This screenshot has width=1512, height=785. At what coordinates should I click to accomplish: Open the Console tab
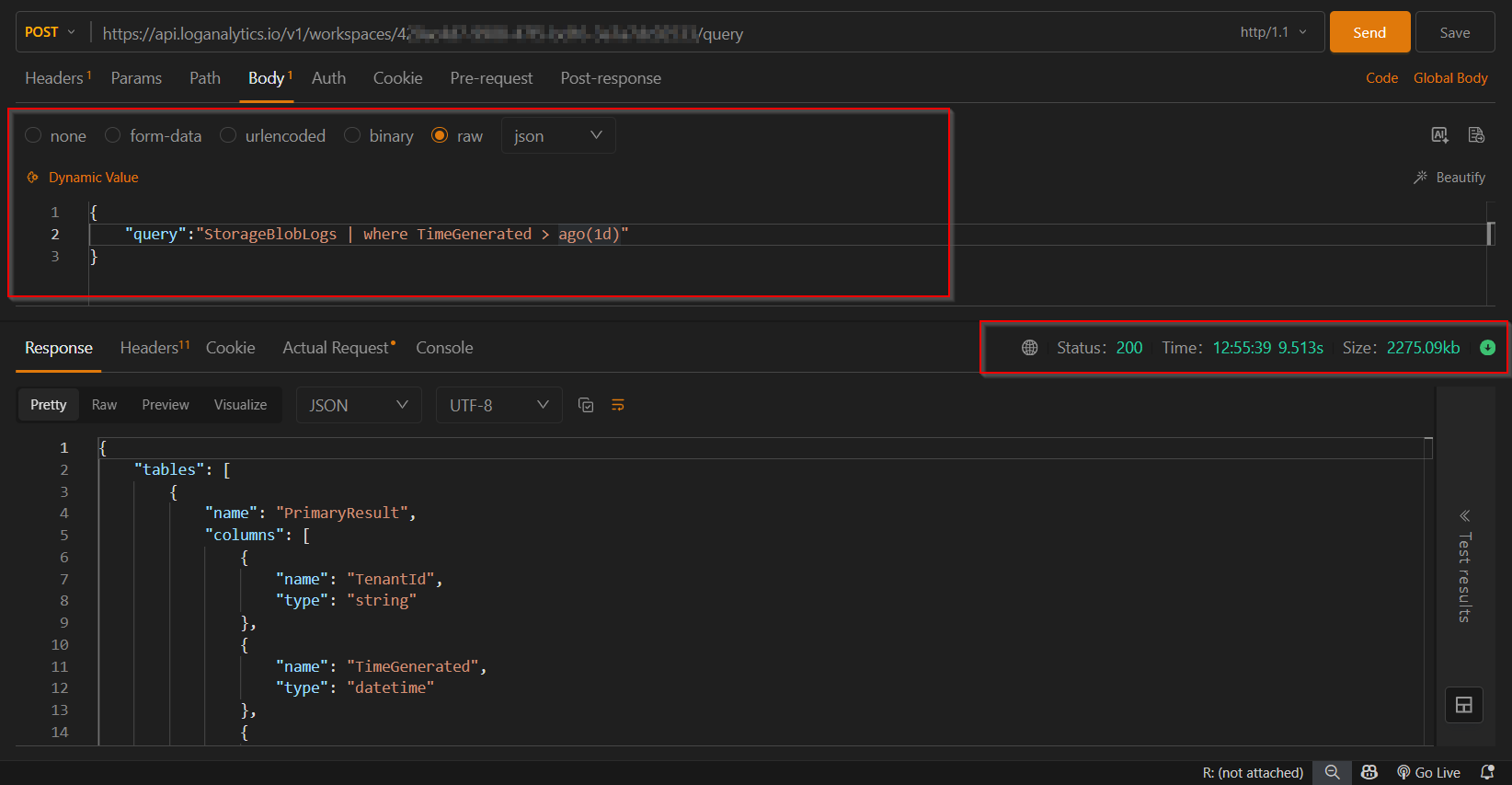[x=444, y=348]
